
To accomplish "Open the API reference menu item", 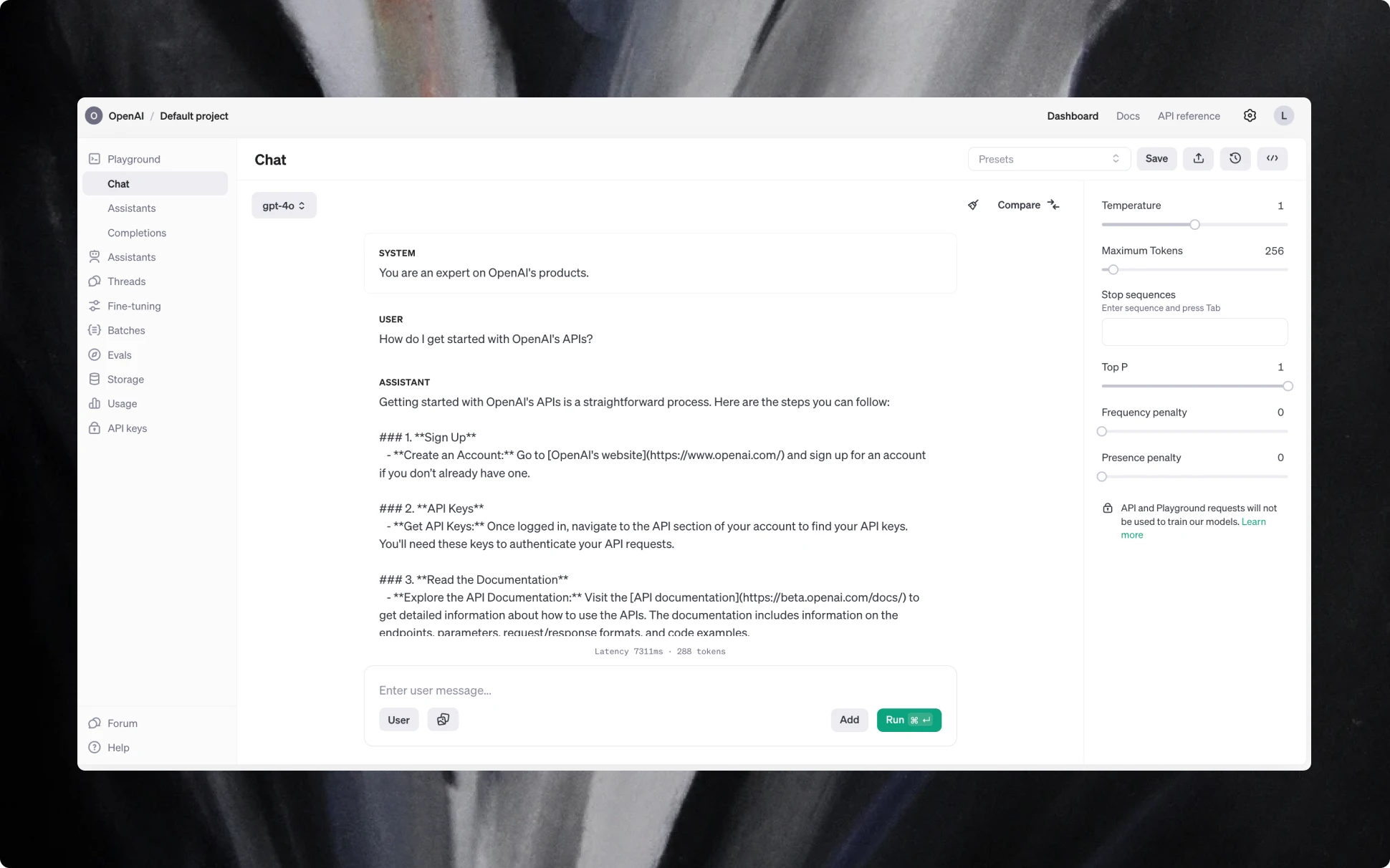I will [1189, 115].
